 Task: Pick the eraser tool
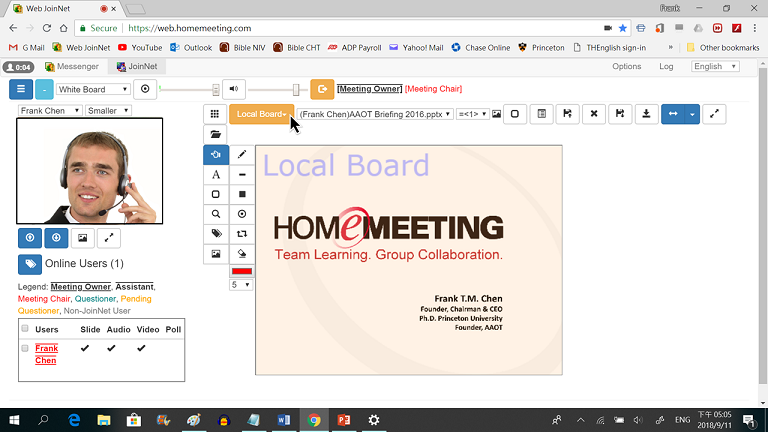click(x=242, y=253)
